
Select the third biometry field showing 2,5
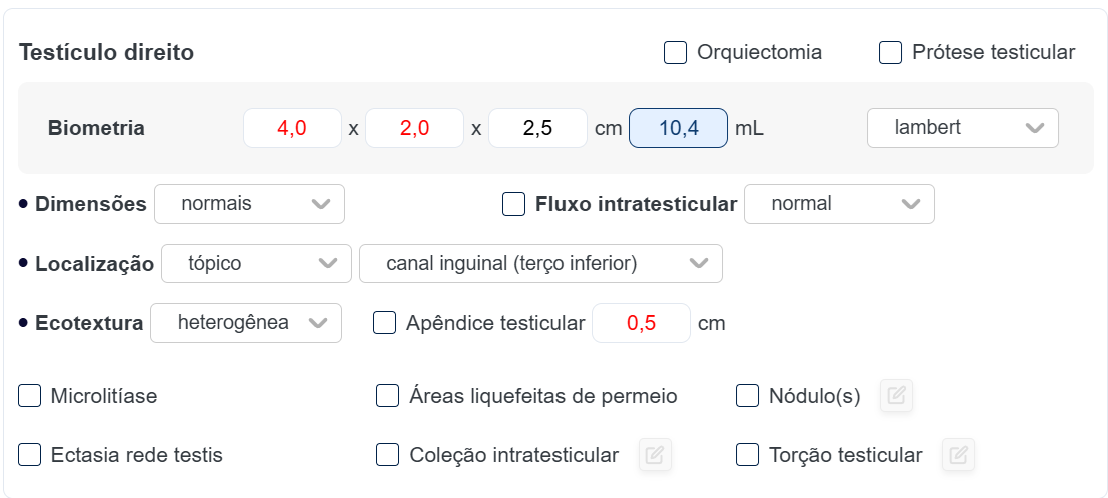537,128
